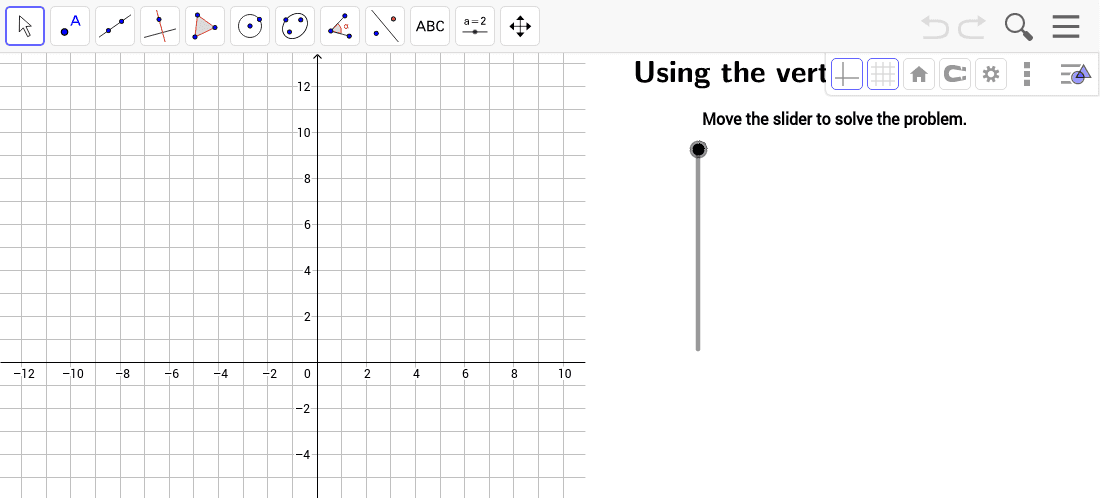This screenshot has height=500, width=1100.
Task: Select the Polygon tool
Action: (x=205, y=26)
